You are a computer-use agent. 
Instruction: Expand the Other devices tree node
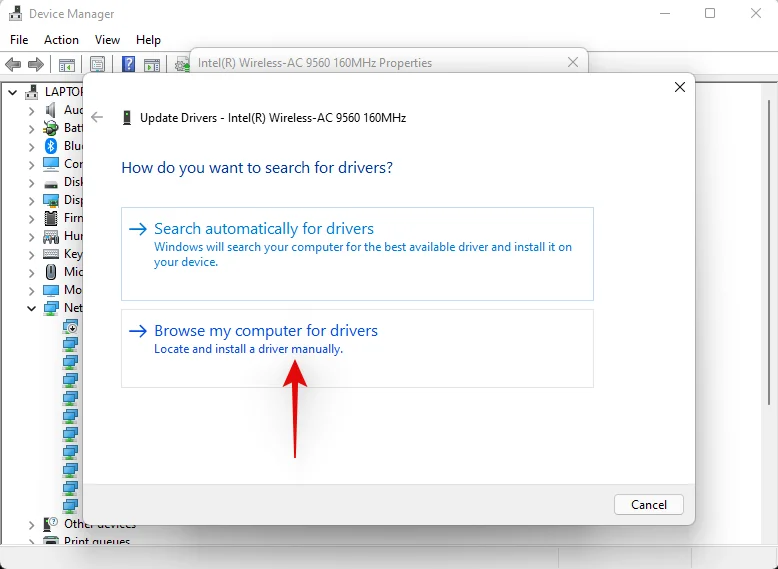point(31,525)
